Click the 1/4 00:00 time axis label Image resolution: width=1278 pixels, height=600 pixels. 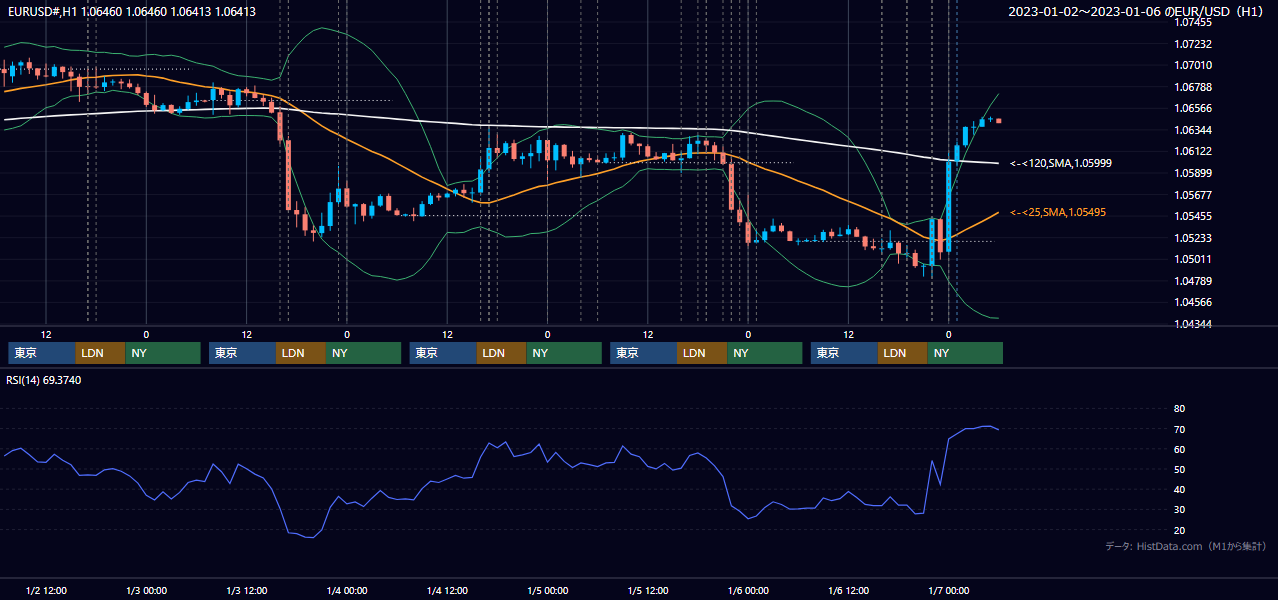(x=347, y=590)
